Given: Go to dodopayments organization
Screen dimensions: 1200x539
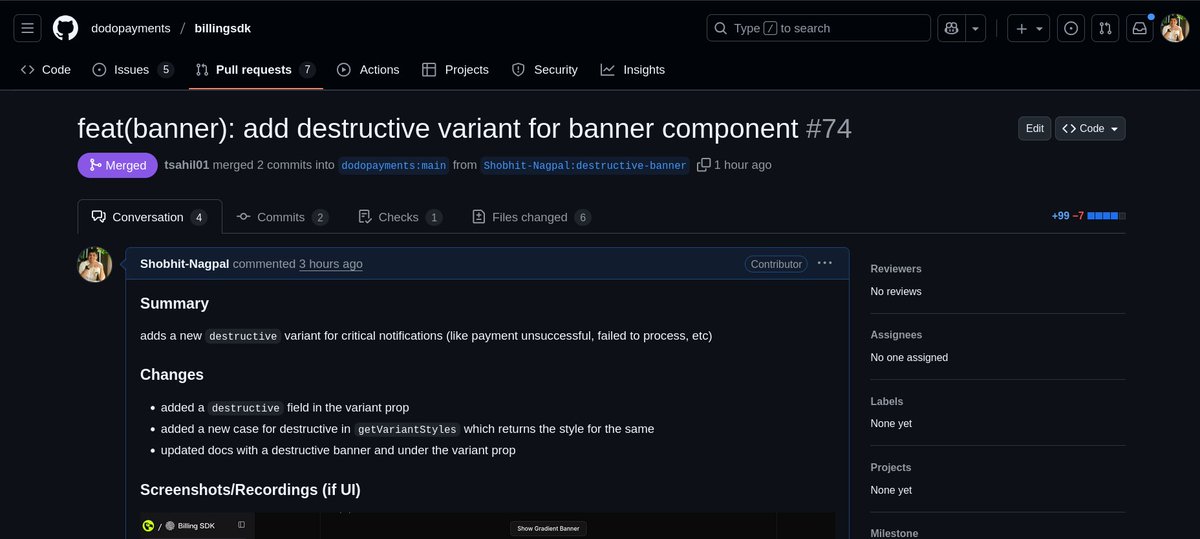Looking at the screenshot, I should click(131, 28).
